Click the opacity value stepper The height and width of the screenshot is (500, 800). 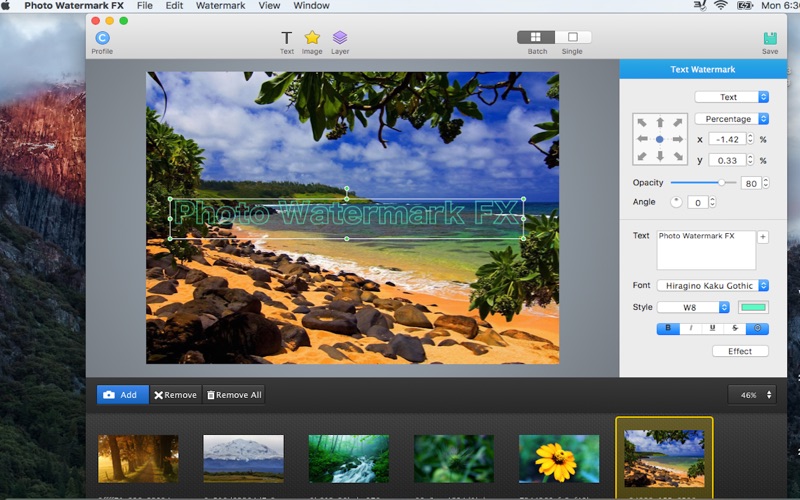[766, 183]
